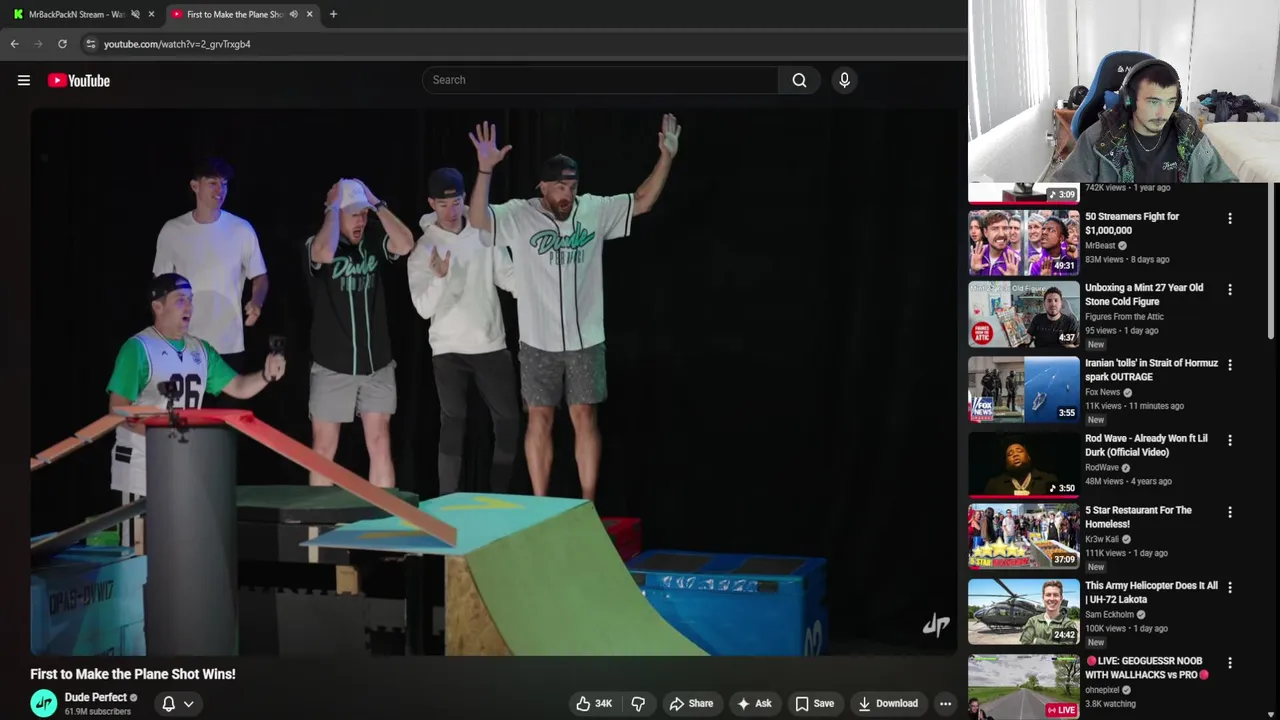Mute the plane shot video tab speaker icon
1280x720 pixels.
(293, 14)
